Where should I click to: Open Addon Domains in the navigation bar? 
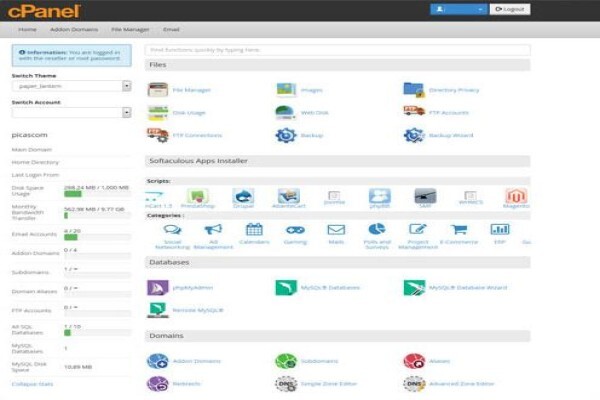click(x=74, y=29)
